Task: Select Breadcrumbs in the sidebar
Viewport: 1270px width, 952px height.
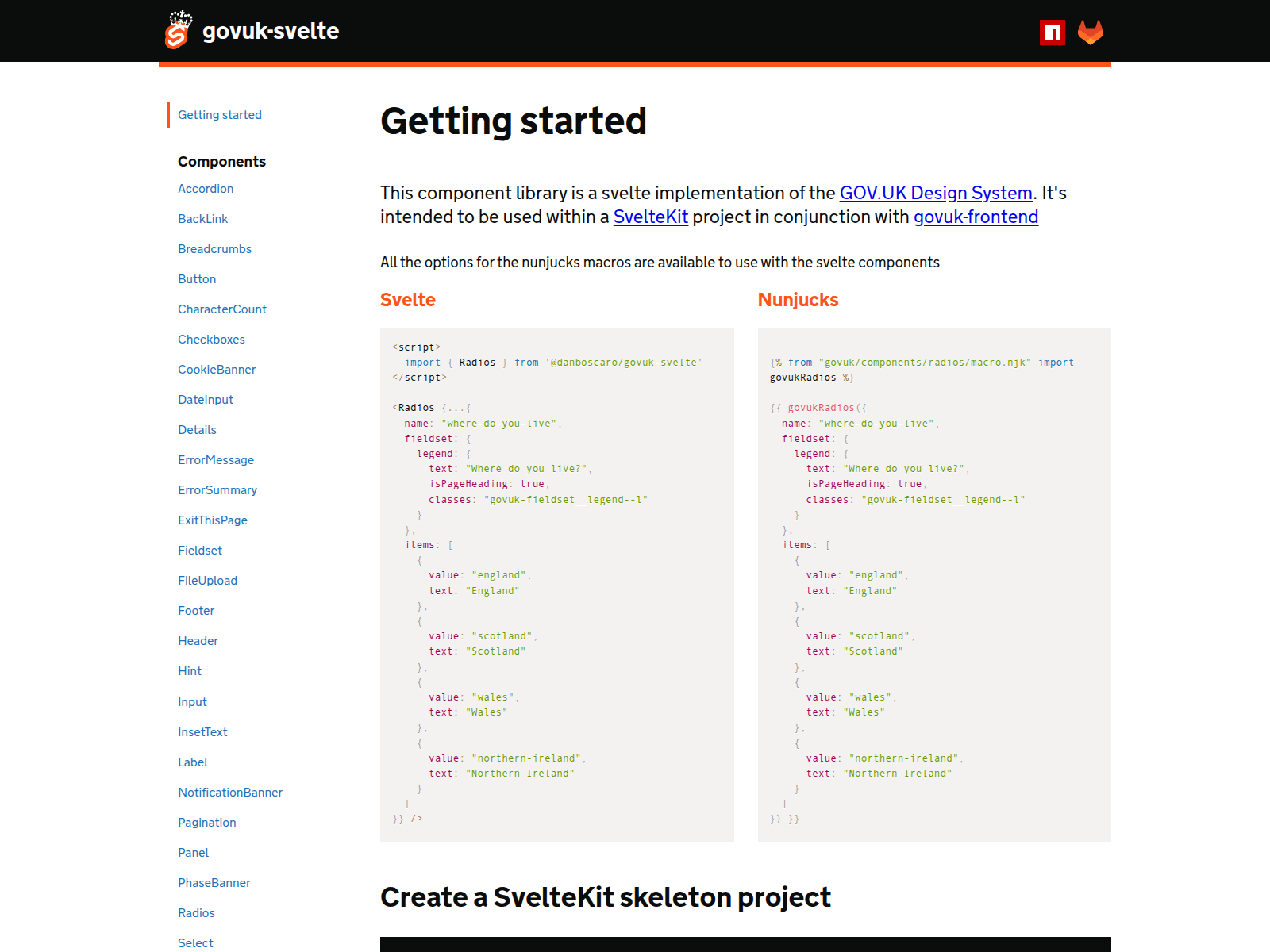Action: click(215, 249)
